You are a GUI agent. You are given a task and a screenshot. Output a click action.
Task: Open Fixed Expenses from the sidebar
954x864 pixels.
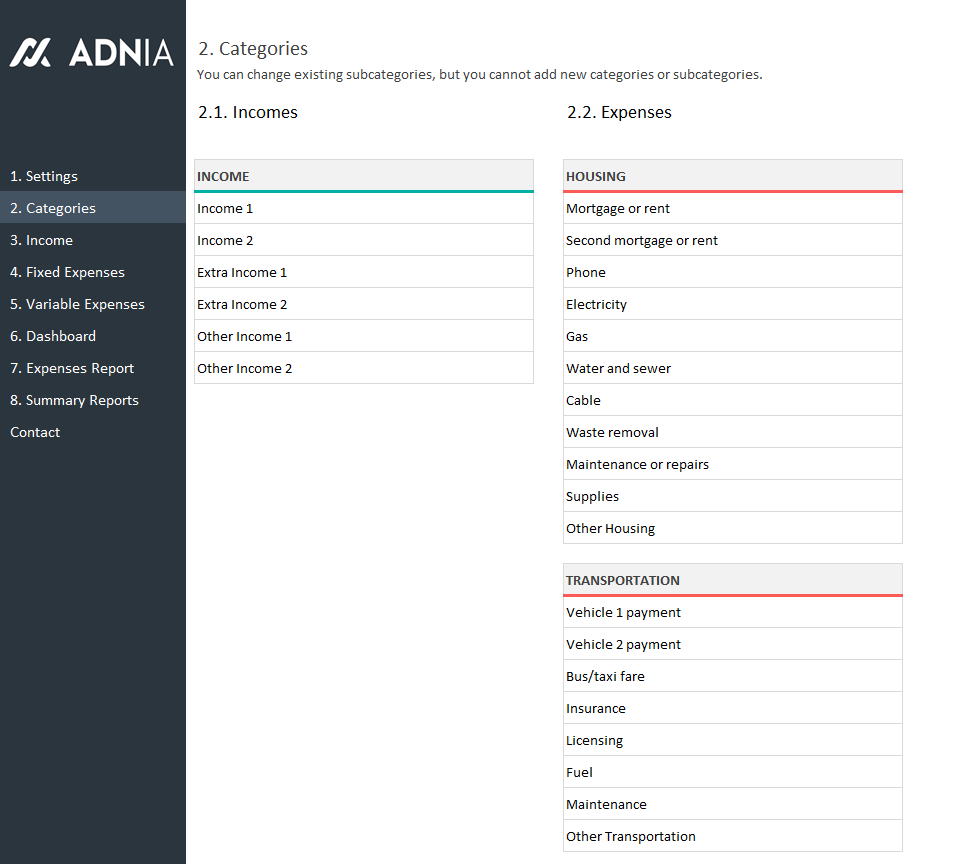point(67,272)
